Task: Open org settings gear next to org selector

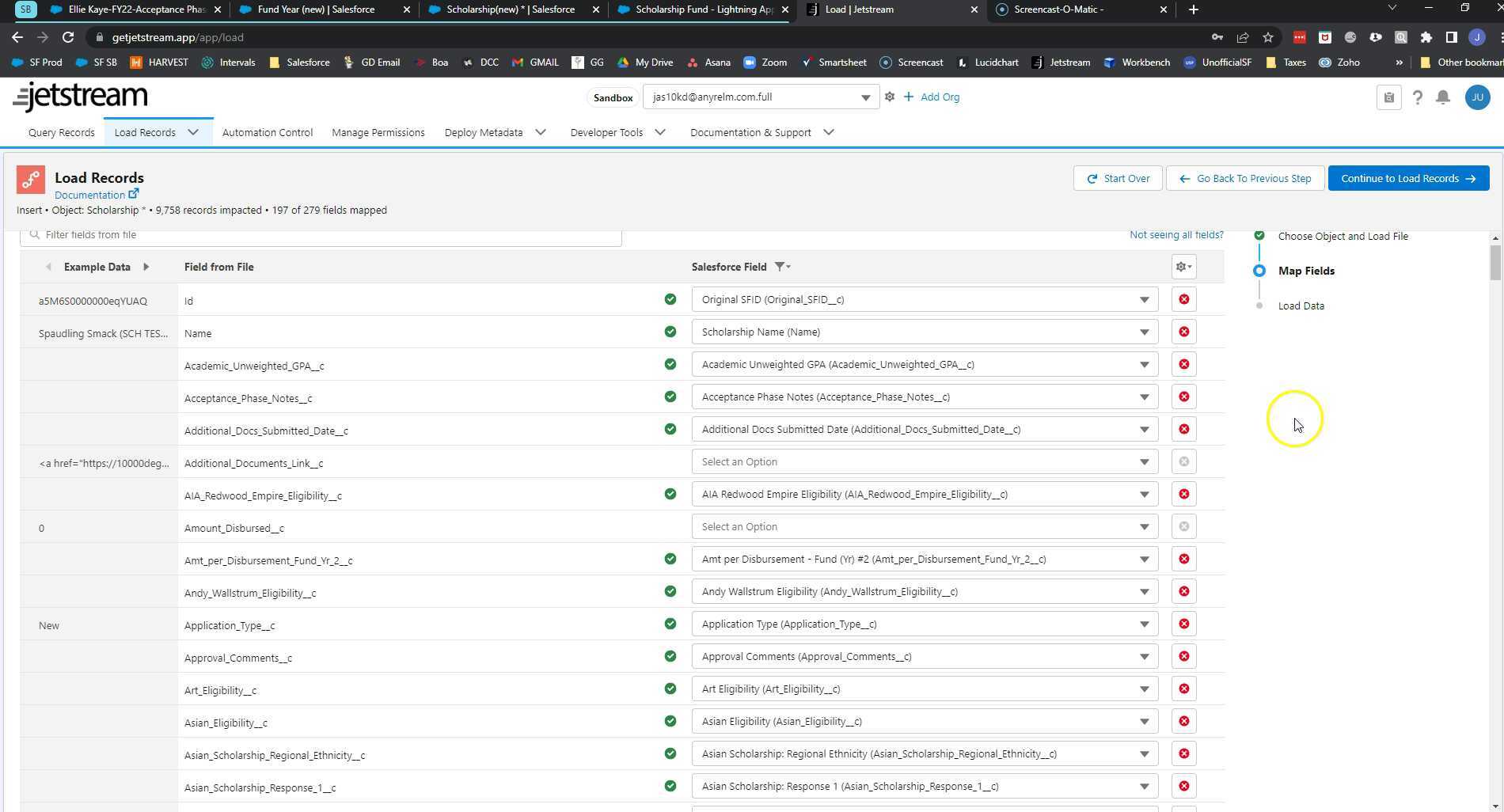Action: (890, 97)
